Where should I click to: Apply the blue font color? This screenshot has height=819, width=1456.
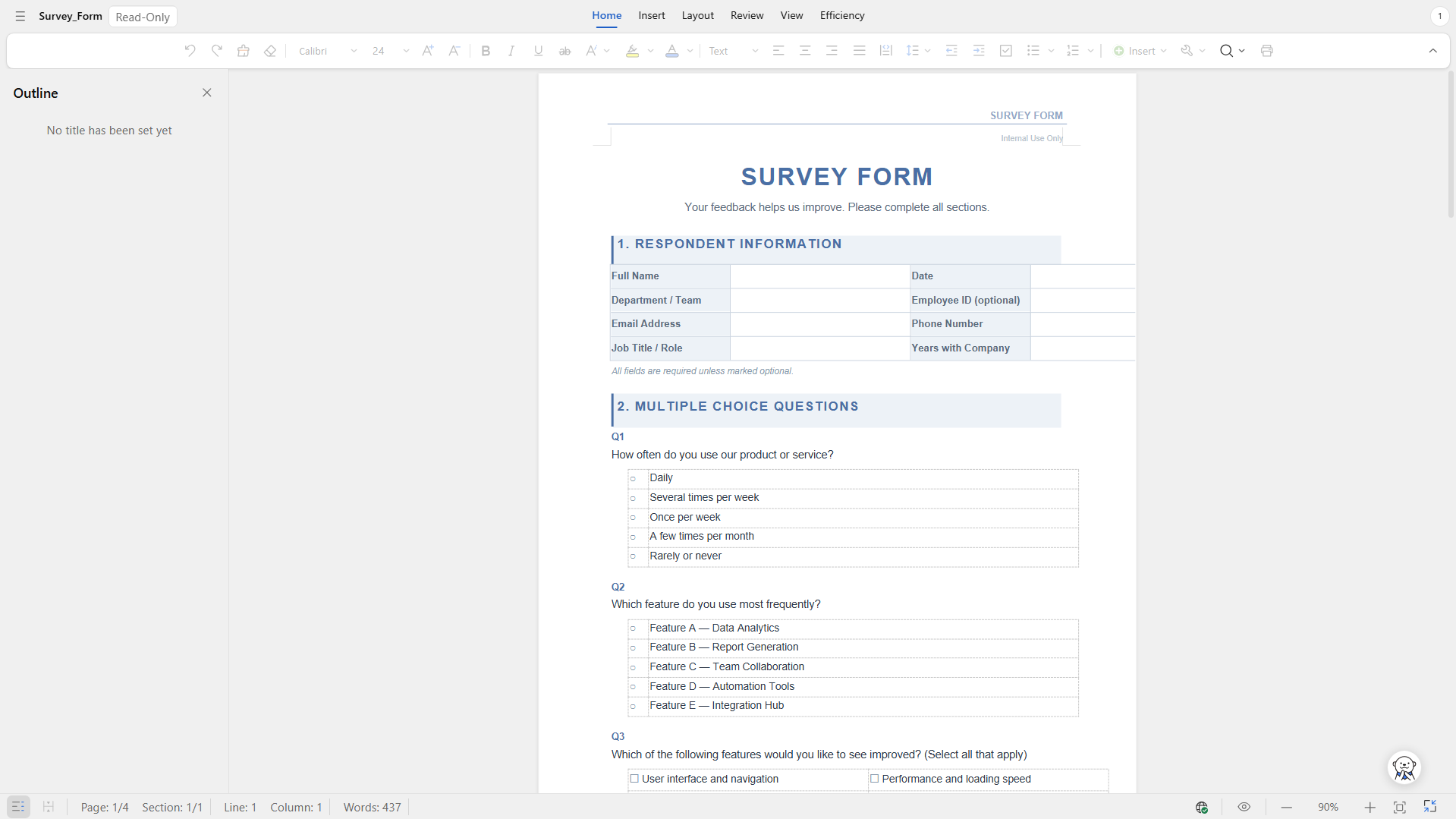(x=672, y=51)
